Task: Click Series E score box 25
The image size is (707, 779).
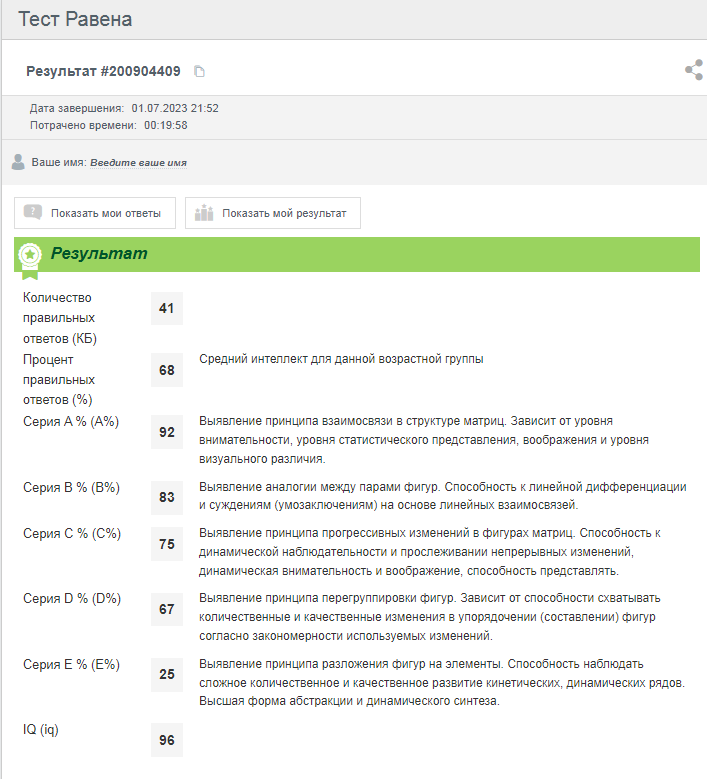Action: point(166,674)
